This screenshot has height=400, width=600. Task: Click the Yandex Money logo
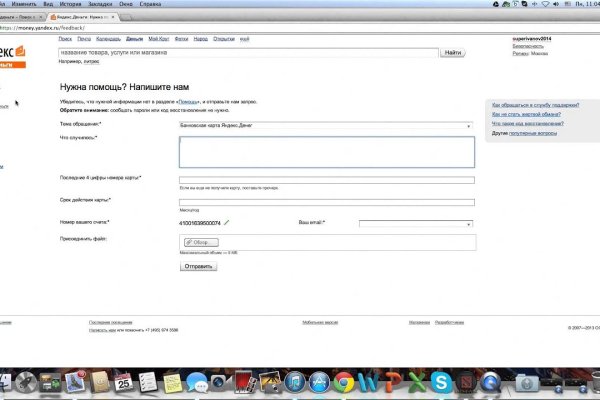point(13,54)
